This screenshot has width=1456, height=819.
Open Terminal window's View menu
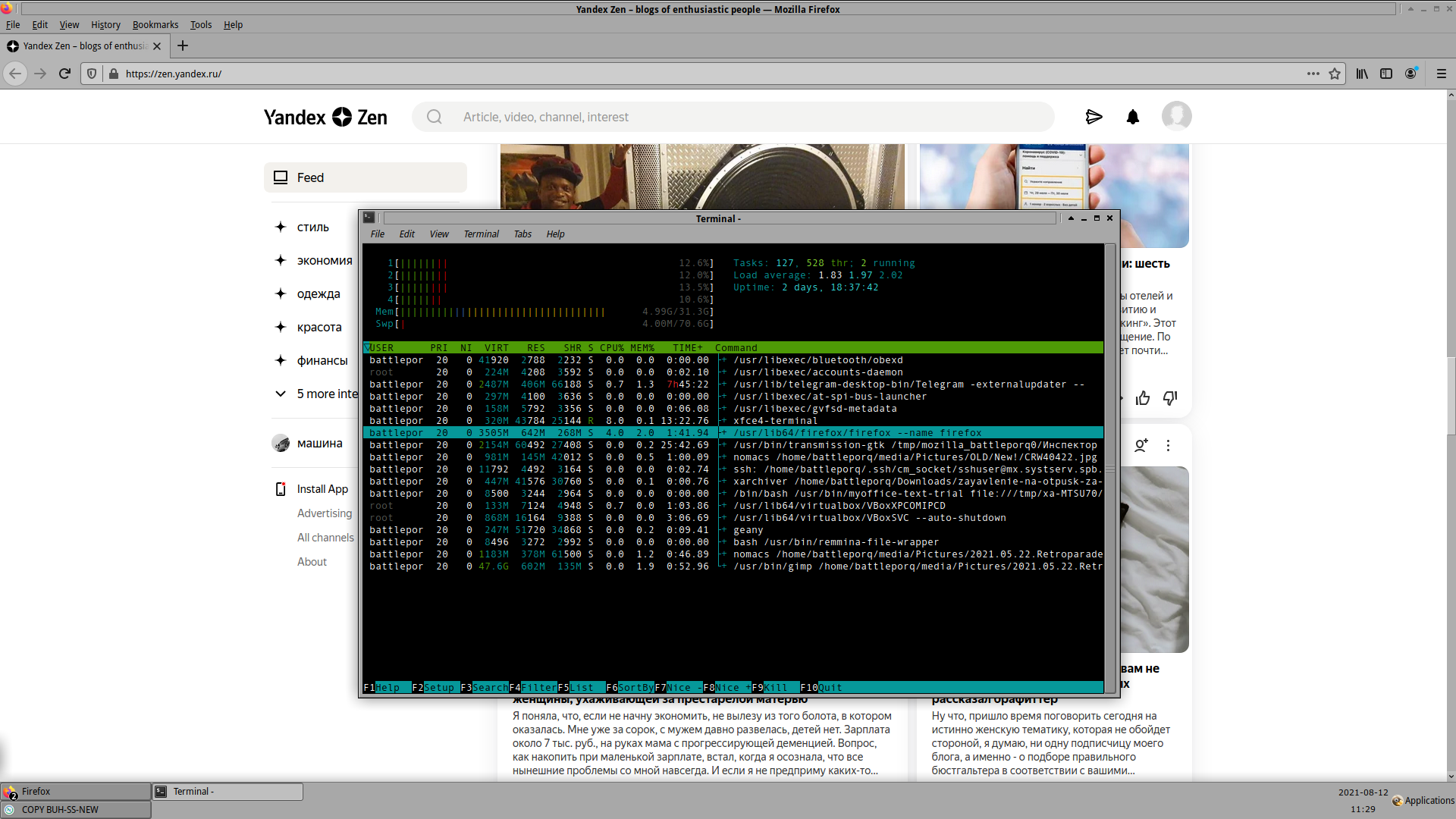(x=439, y=234)
